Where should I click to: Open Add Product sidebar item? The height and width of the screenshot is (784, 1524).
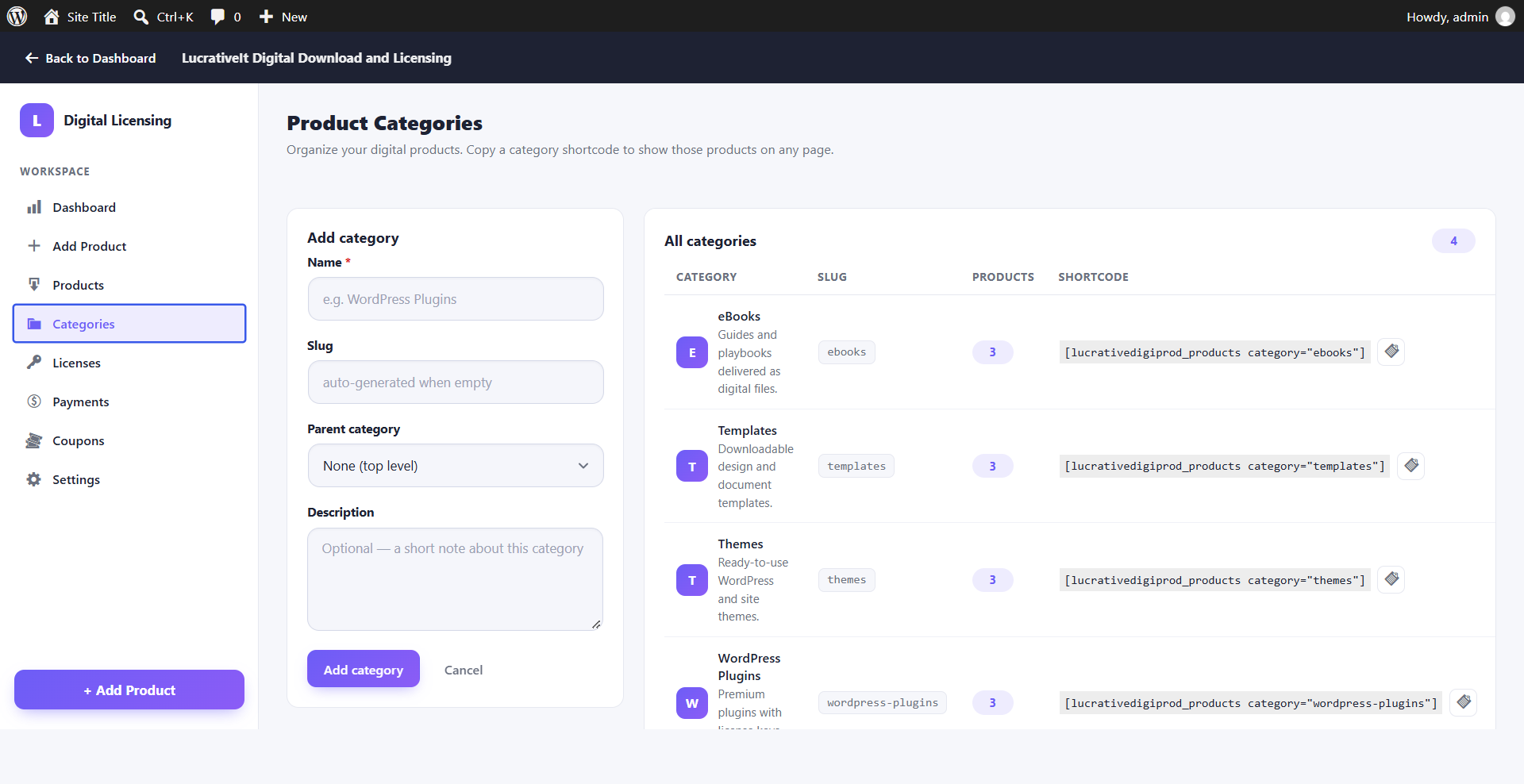tap(129, 246)
